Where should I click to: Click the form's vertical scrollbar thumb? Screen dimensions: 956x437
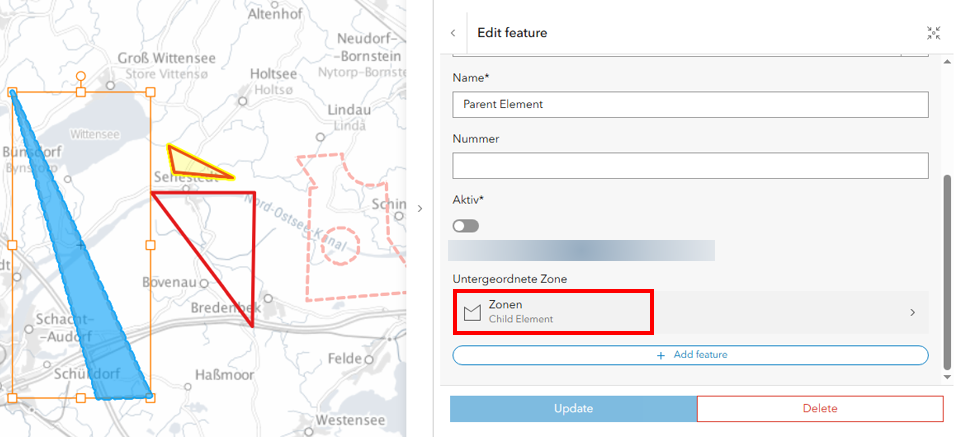[x=947, y=271]
